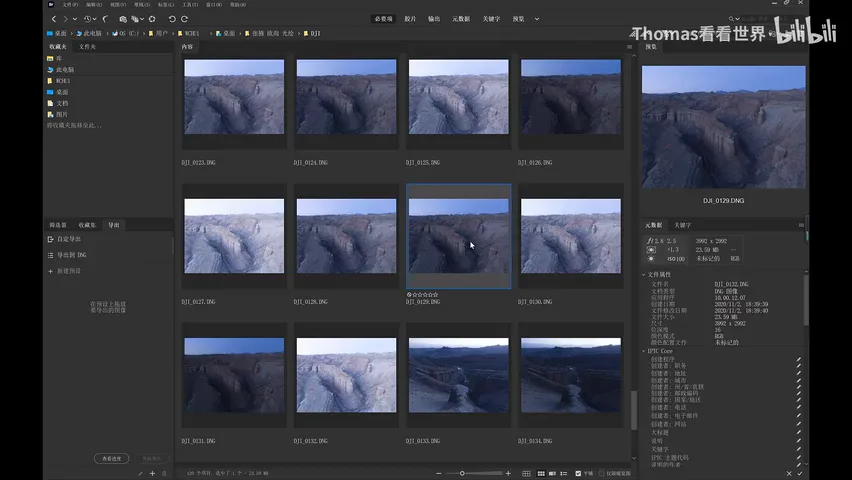
Task: Click the minus button to shrink thumbnails
Action: point(438,473)
